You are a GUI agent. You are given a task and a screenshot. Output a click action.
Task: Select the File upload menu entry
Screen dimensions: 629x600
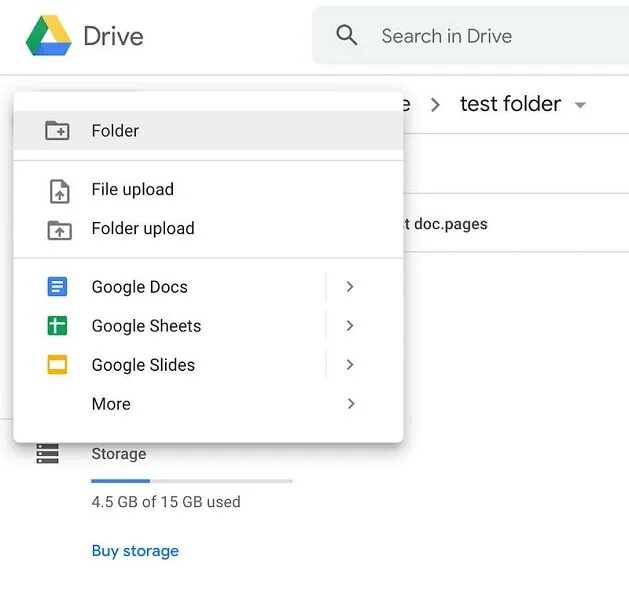coord(208,190)
